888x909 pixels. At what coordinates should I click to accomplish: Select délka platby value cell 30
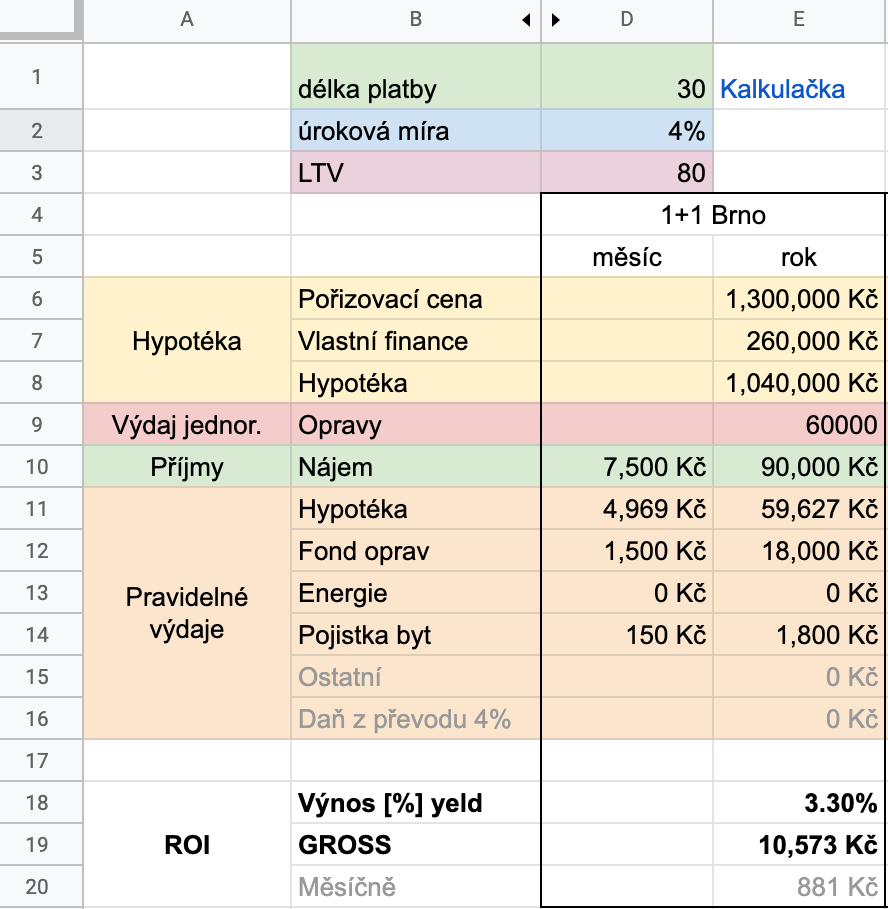(627, 89)
